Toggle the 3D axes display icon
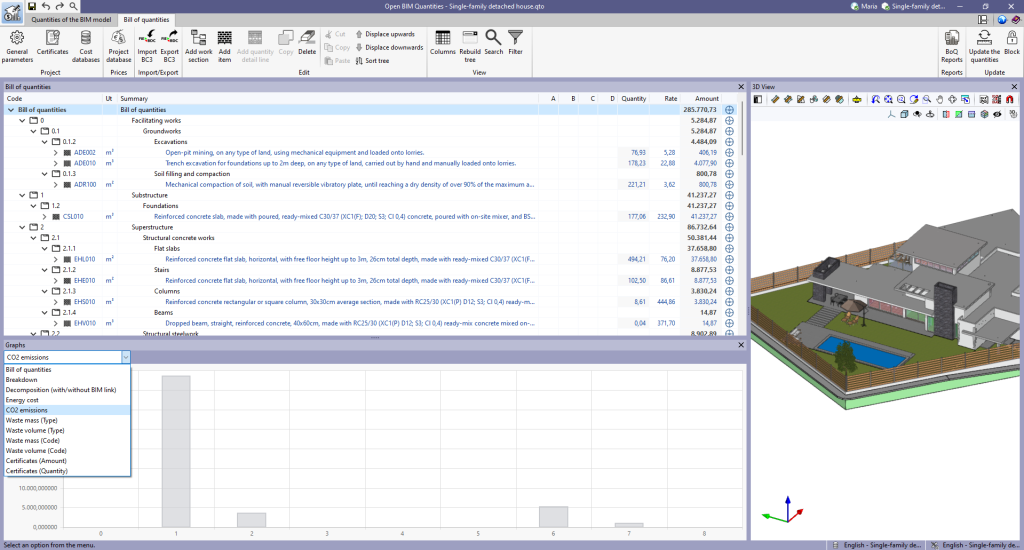This screenshot has height=550, width=1024. click(x=891, y=114)
